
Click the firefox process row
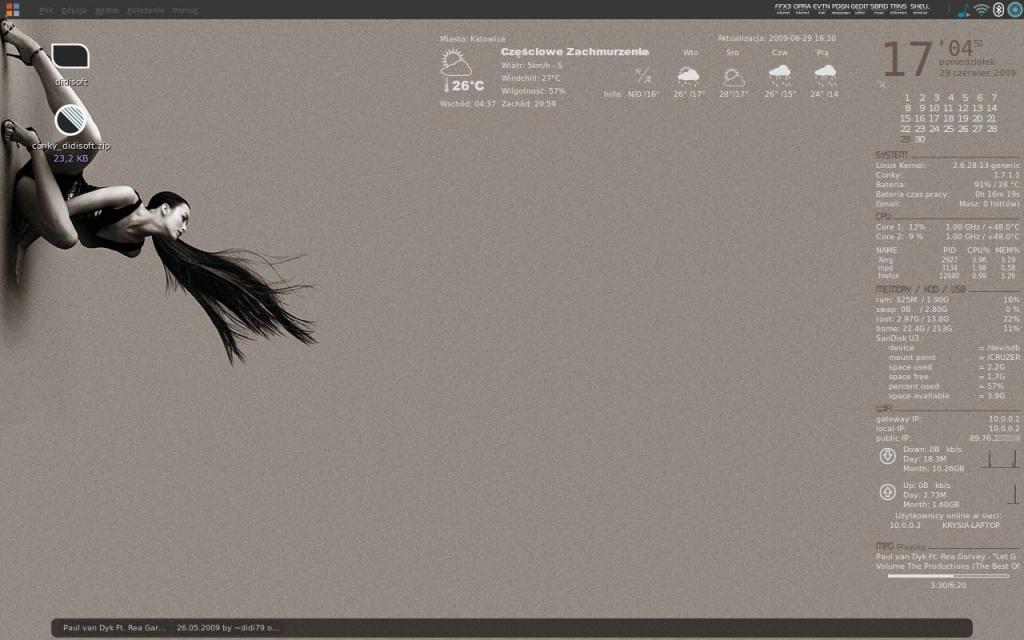[x=948, y=276]
